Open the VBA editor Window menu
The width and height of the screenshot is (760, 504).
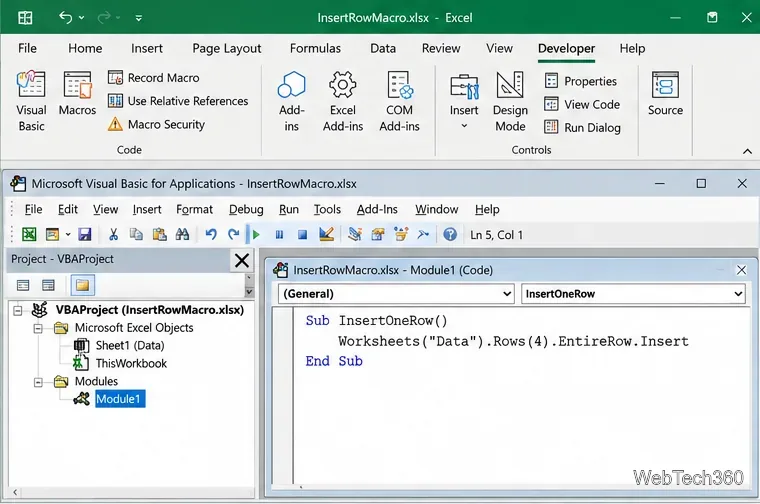tap(436, 209)
